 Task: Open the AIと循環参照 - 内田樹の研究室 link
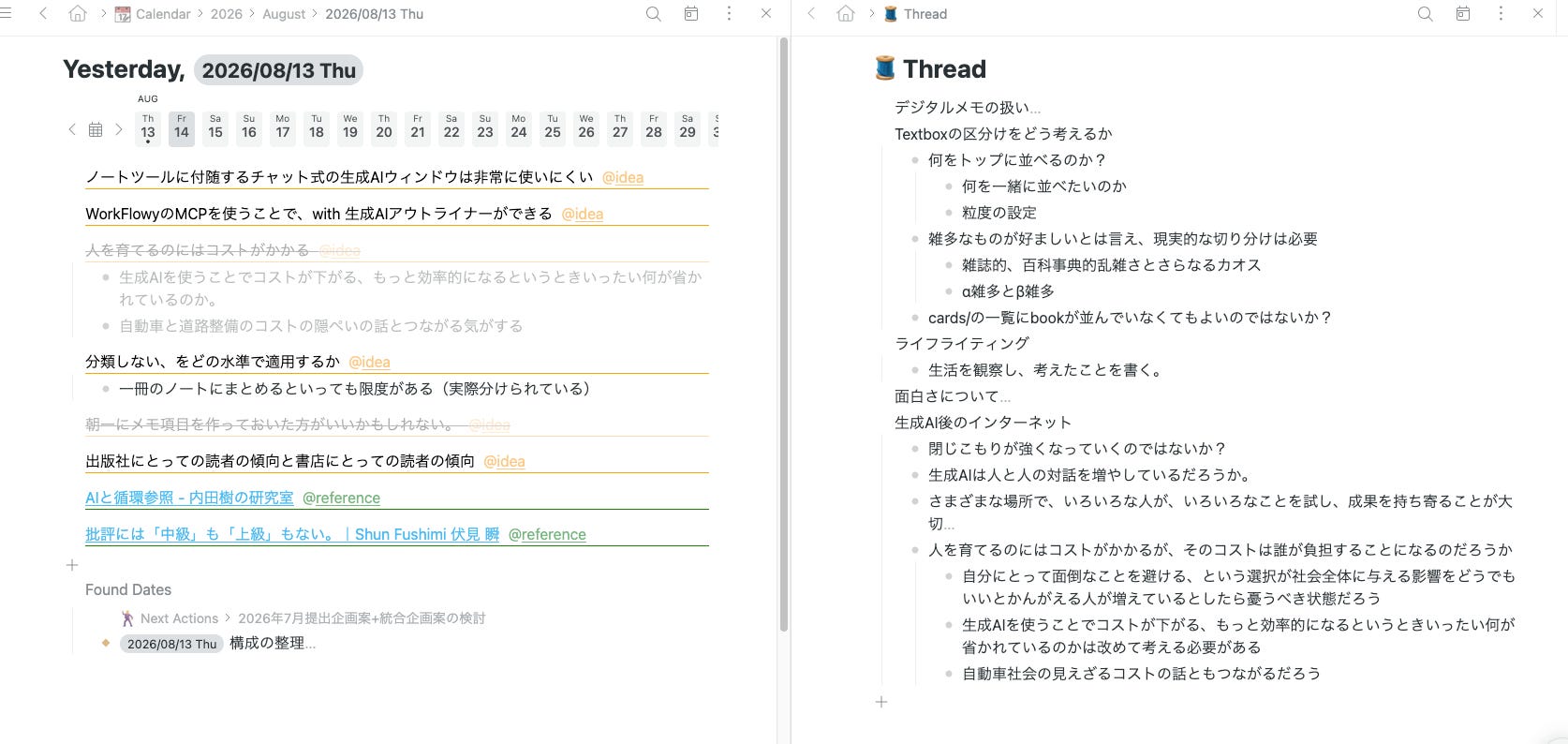(189, 498)
